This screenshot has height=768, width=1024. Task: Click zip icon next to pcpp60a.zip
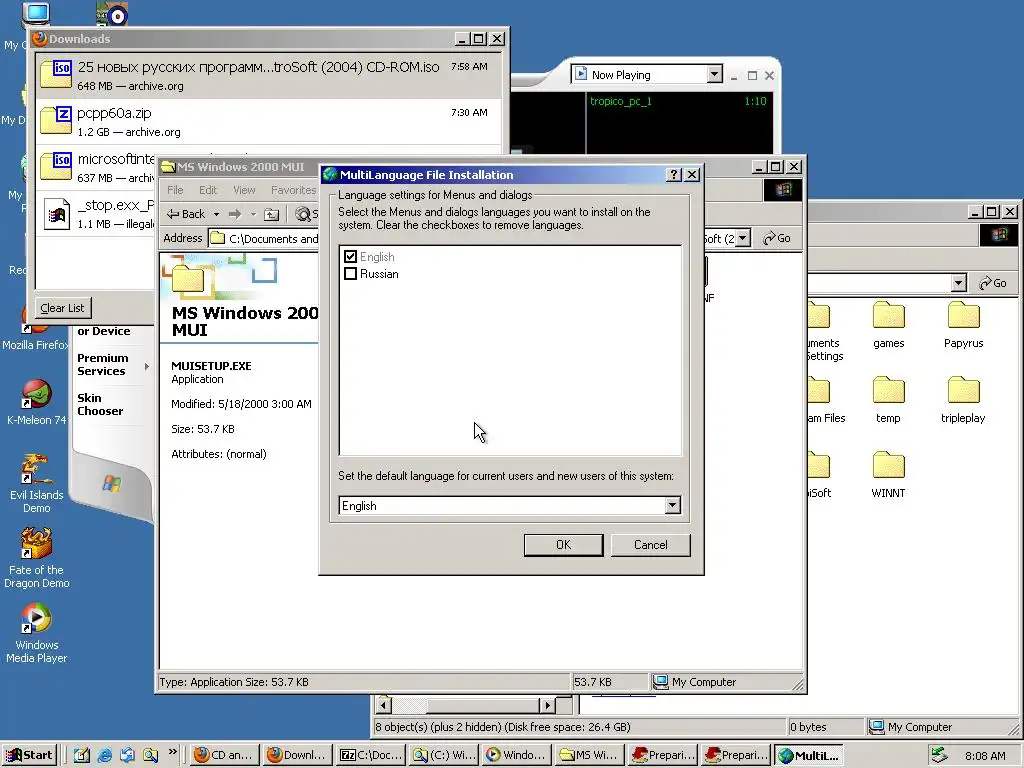56,120
